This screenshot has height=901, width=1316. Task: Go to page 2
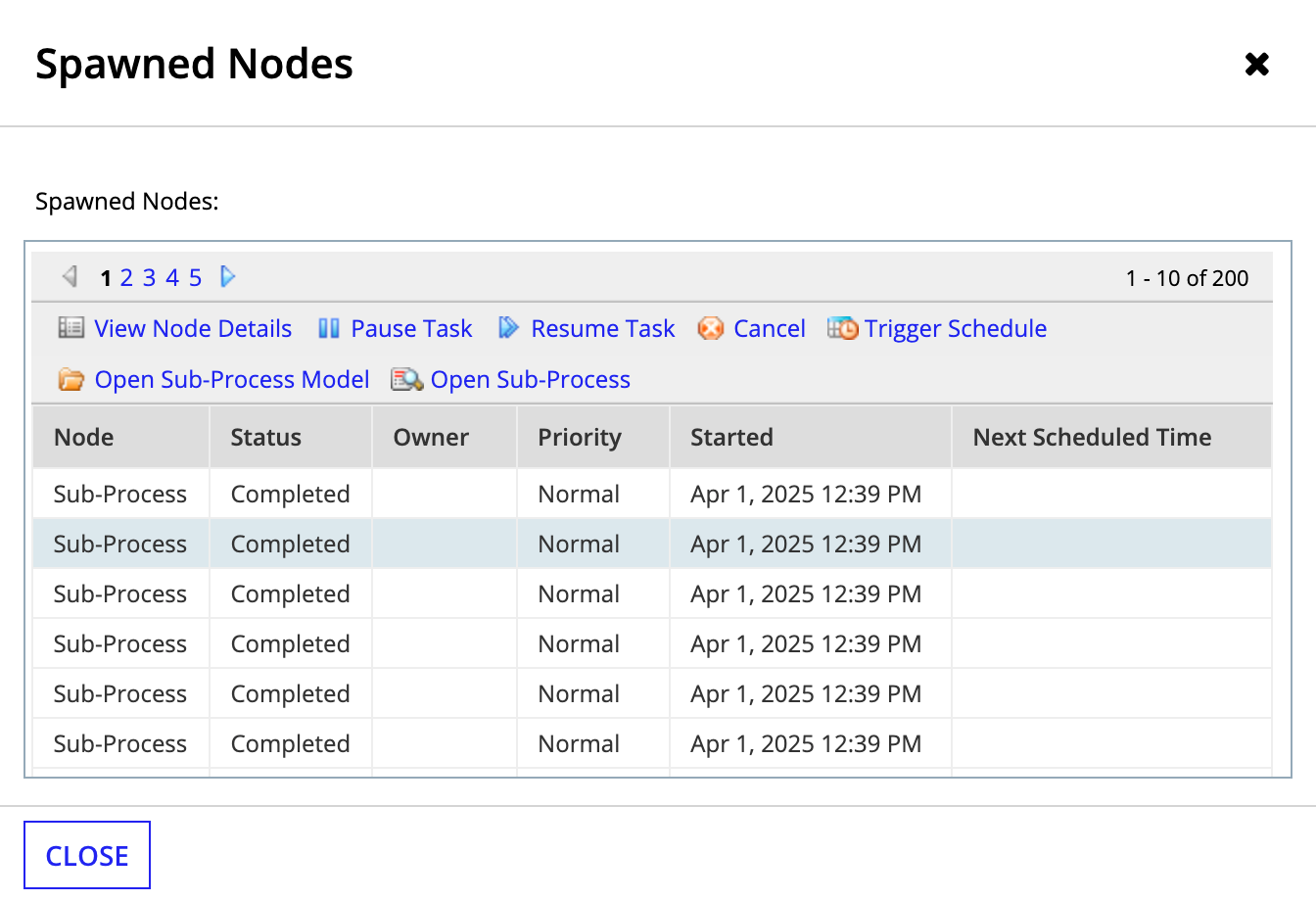click(126, 278)
